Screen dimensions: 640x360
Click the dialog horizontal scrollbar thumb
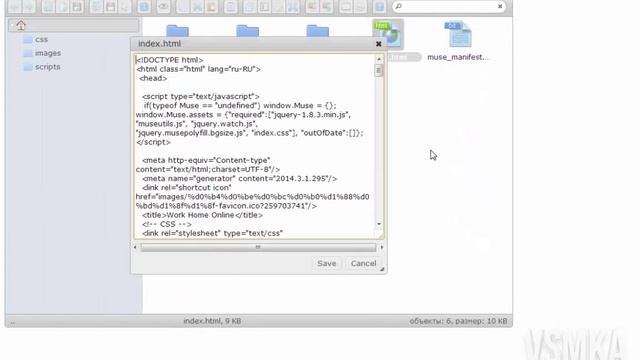pos(258,247)
